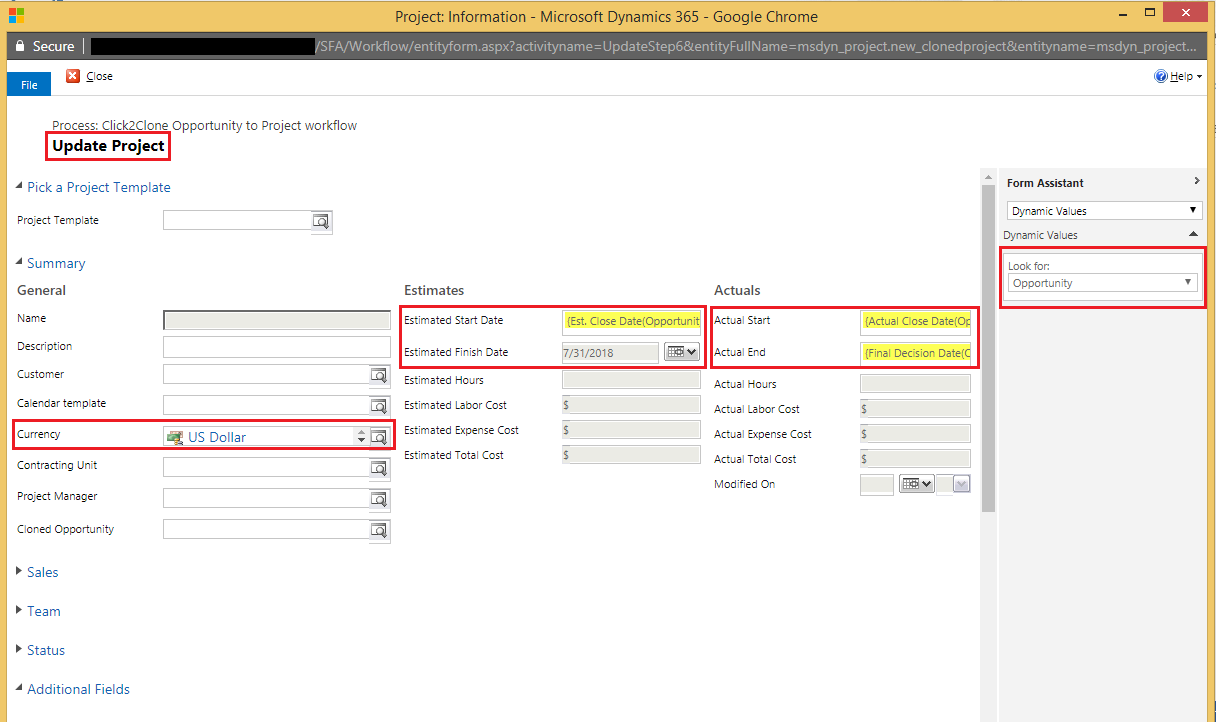Click the Customer input field
The image size is (1216, 722).
point(267,375)
